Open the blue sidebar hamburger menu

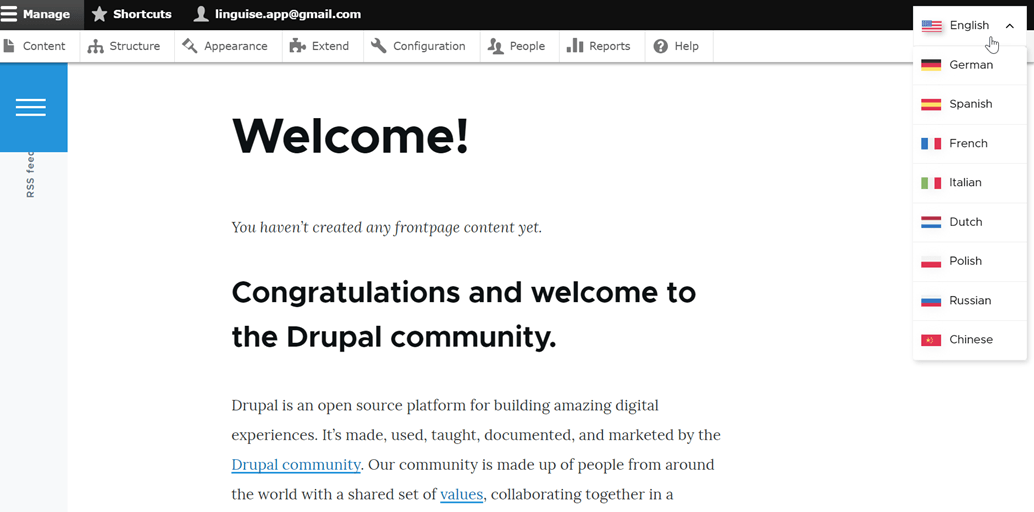(x=31, y=107)
